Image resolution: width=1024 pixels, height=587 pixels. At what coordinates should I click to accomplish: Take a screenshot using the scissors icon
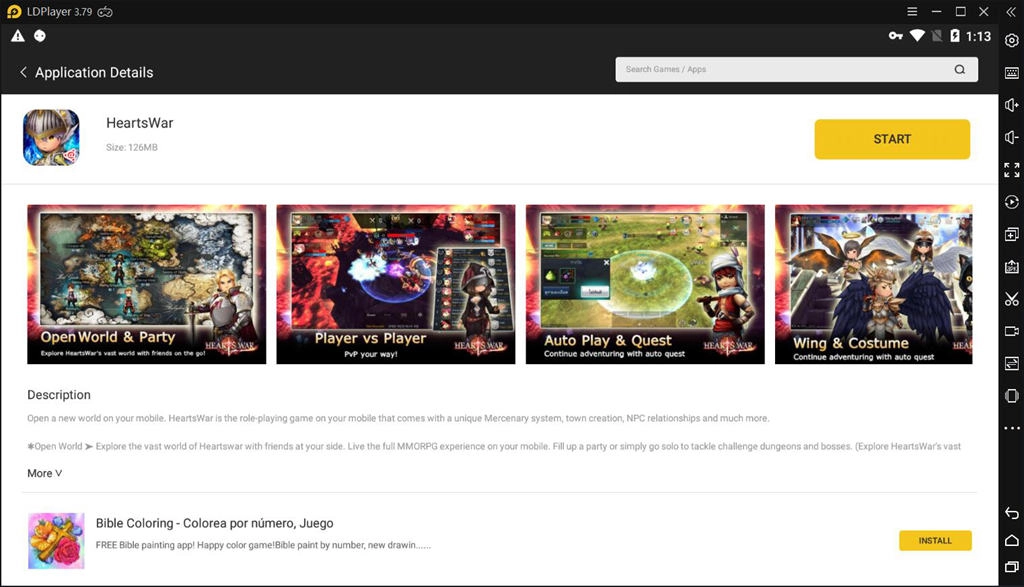pos(1011,300)
